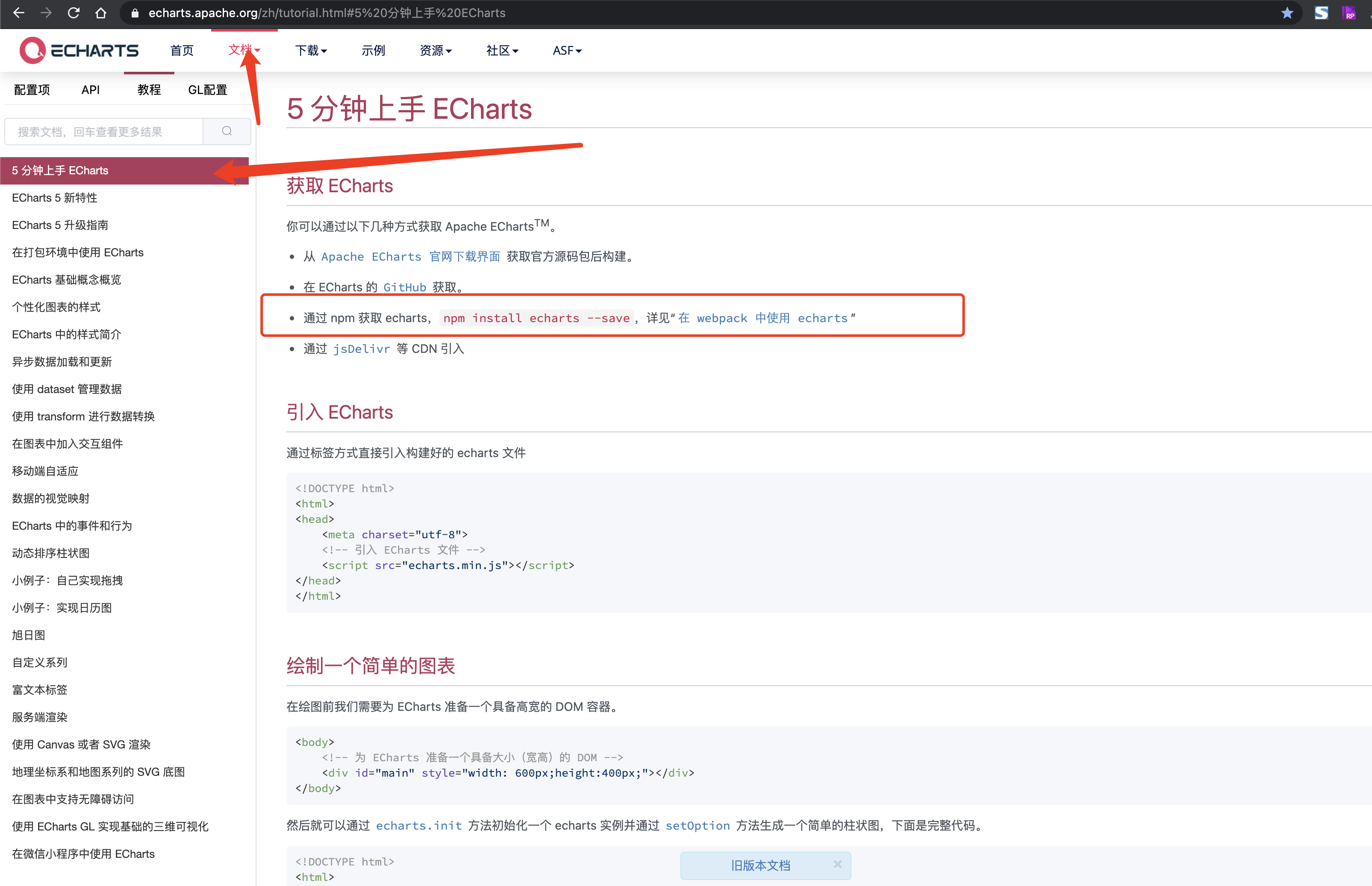The height and width of the screenshot is (886, 1372).
Task: Reload the page with refresh icon
Action: [x=73, y=13]
